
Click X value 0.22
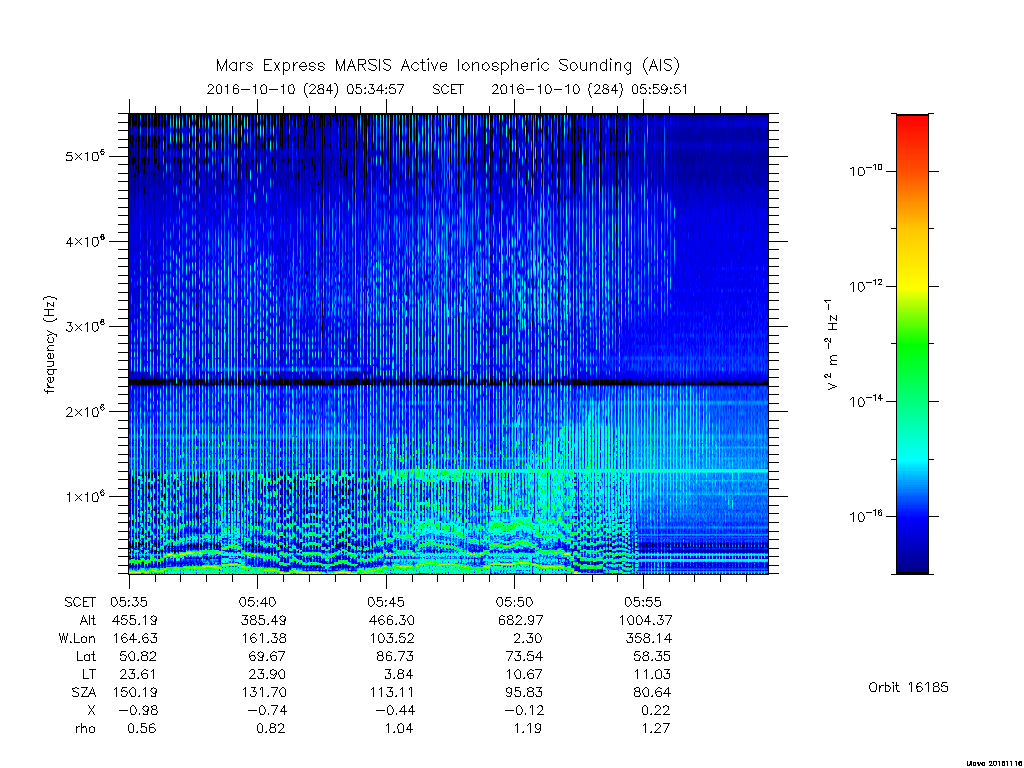[x=656, y=711]
